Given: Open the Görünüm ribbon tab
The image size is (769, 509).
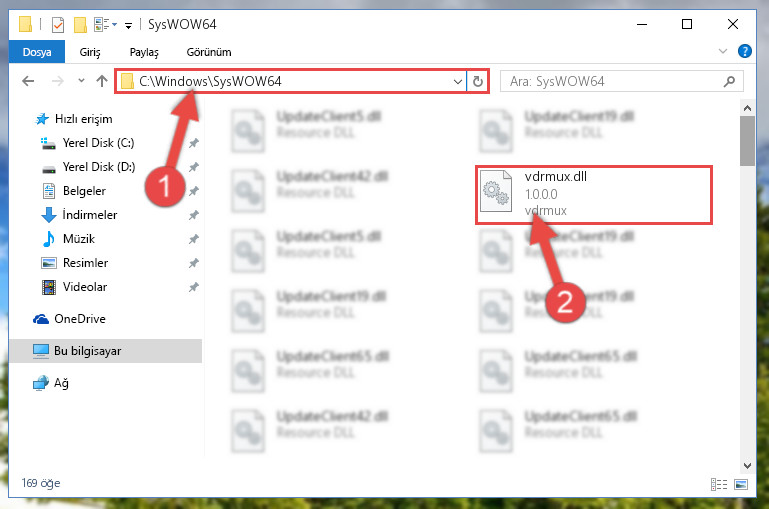Looking at the screenshot, I should 209,52.
